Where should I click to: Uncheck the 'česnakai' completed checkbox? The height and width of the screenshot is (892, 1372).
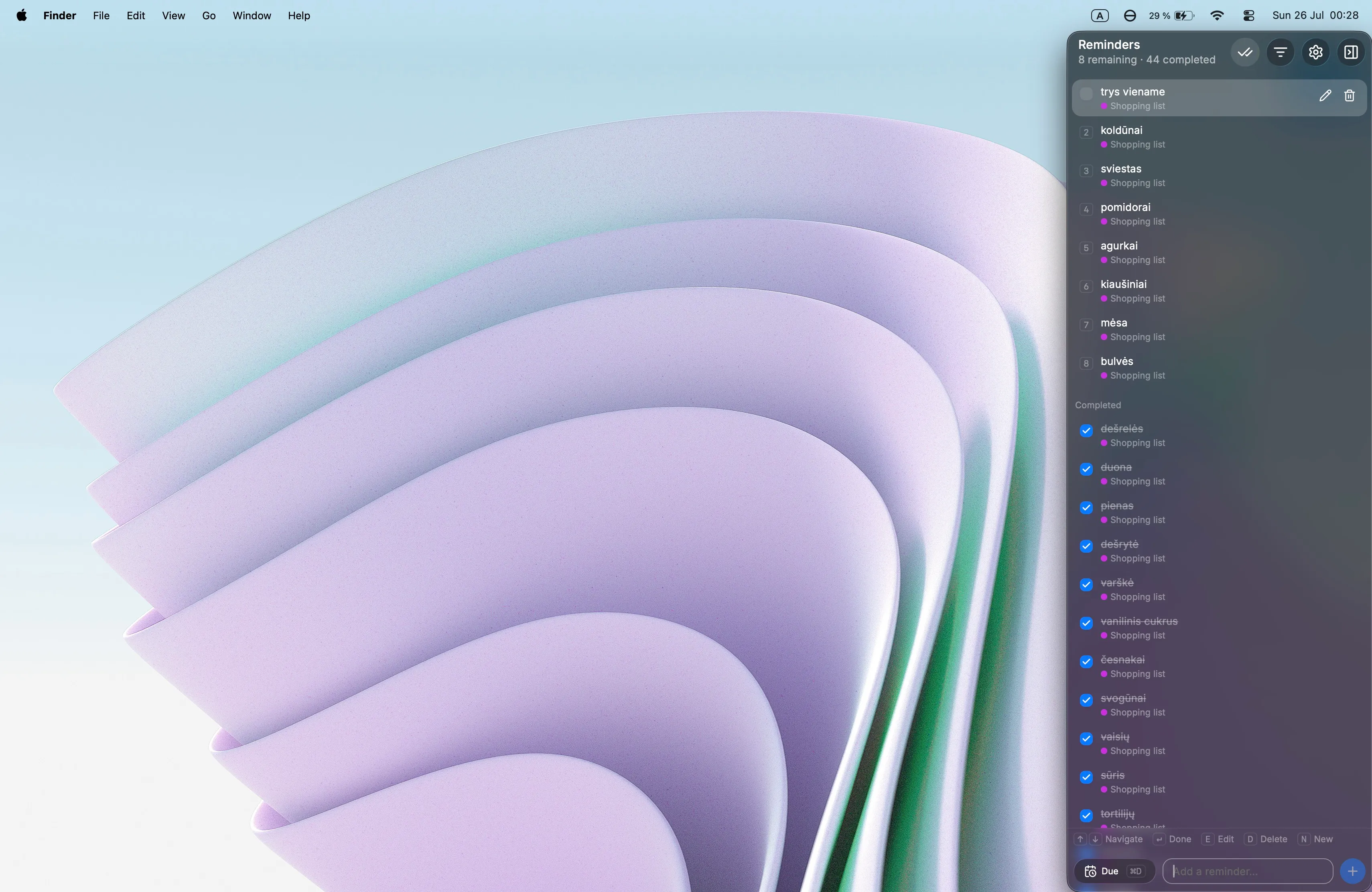pyautogui.click(x=1086, y=661)
